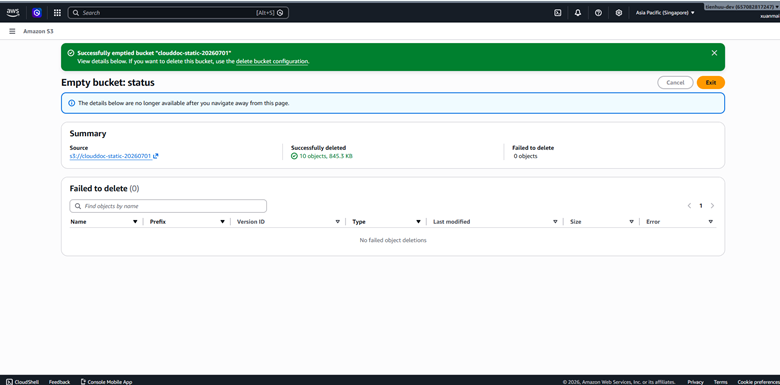Expand the Asia Pacific (Singapore) region dropdown
The height and width of the screenshot is (385, 780).
tap(665, 13)
